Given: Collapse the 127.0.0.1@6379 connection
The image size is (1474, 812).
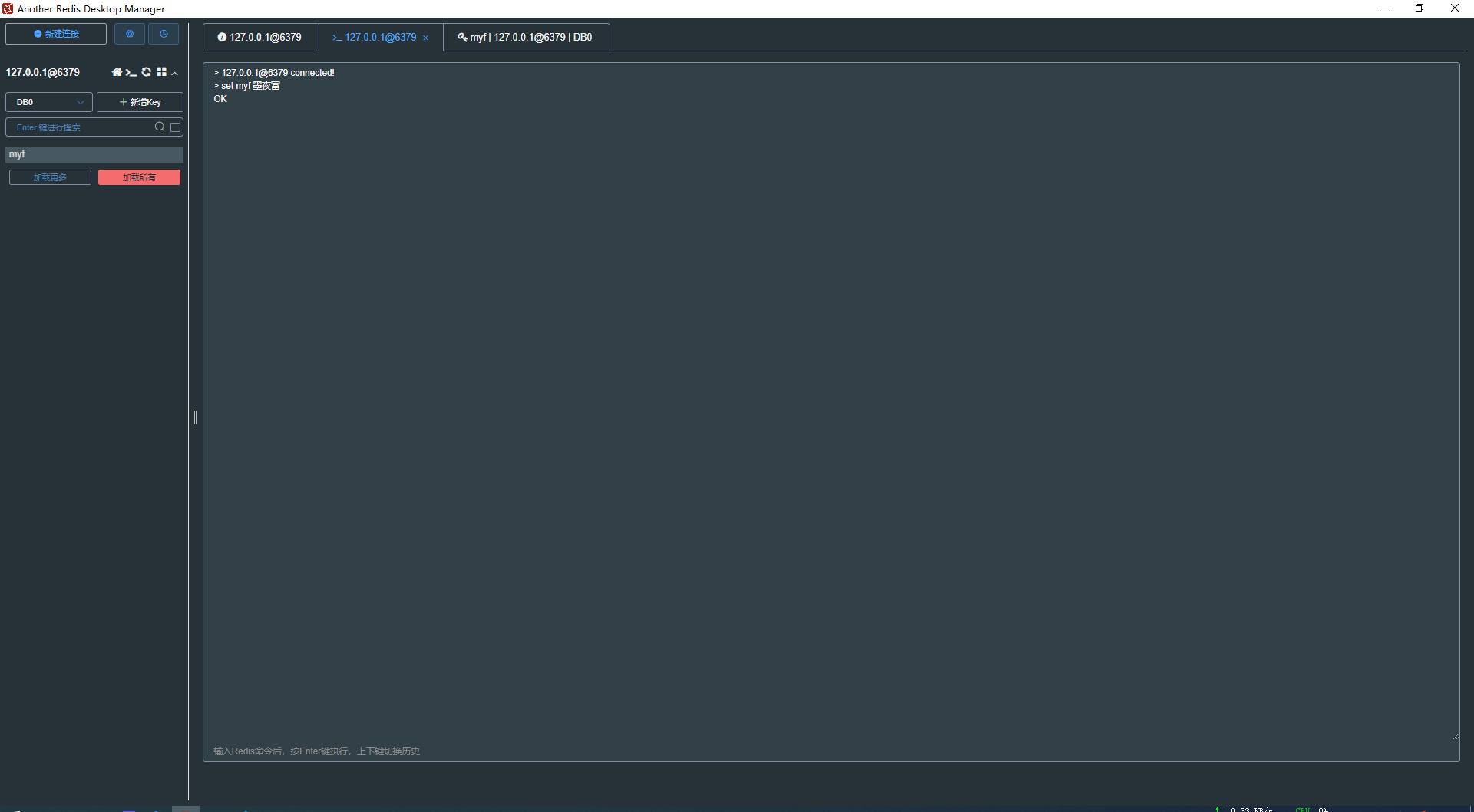Looking at the screenshot, I should click(x=175, y=73).
